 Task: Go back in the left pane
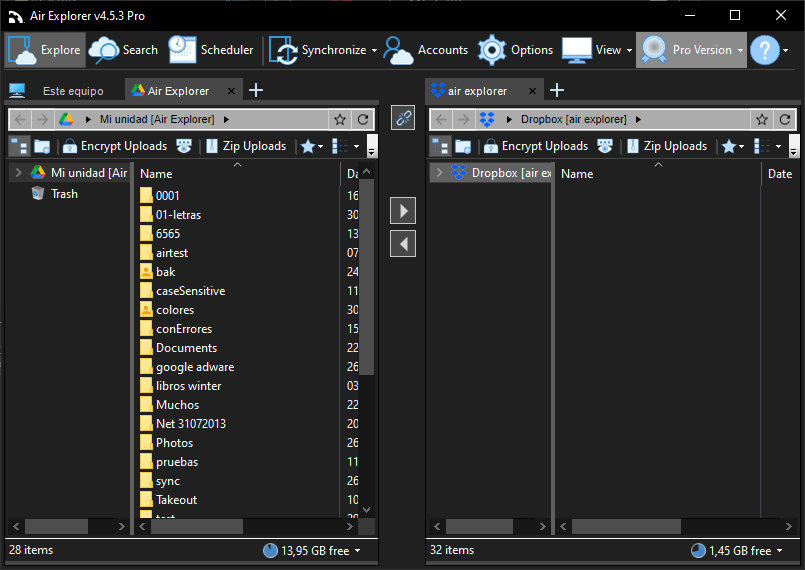pos(21,120)
